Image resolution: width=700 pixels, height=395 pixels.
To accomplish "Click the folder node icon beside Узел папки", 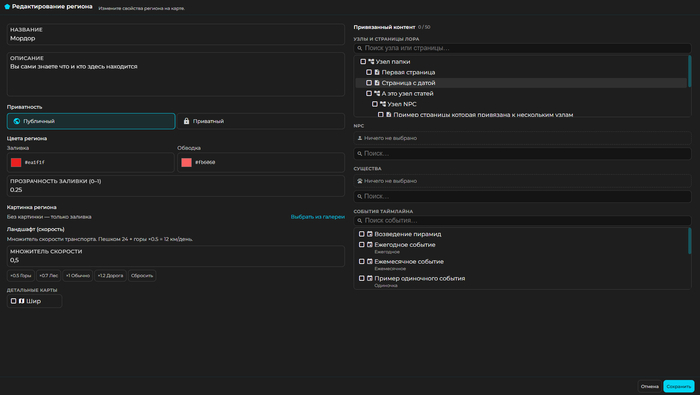I will pos(371,62).
